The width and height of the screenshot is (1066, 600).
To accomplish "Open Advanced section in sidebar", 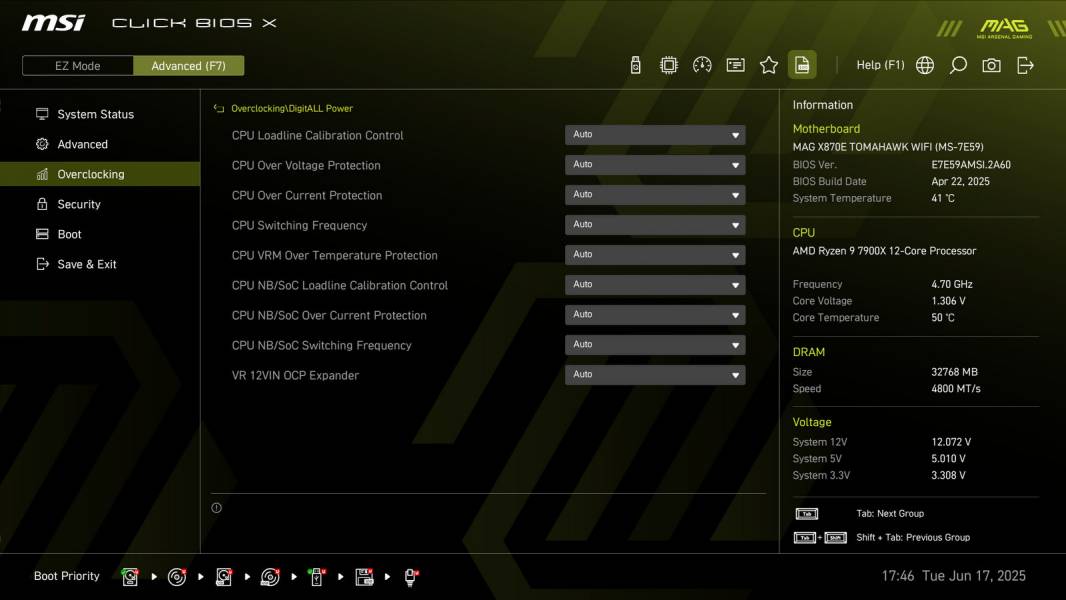I will pyautogui.click(x=100, y=144).
